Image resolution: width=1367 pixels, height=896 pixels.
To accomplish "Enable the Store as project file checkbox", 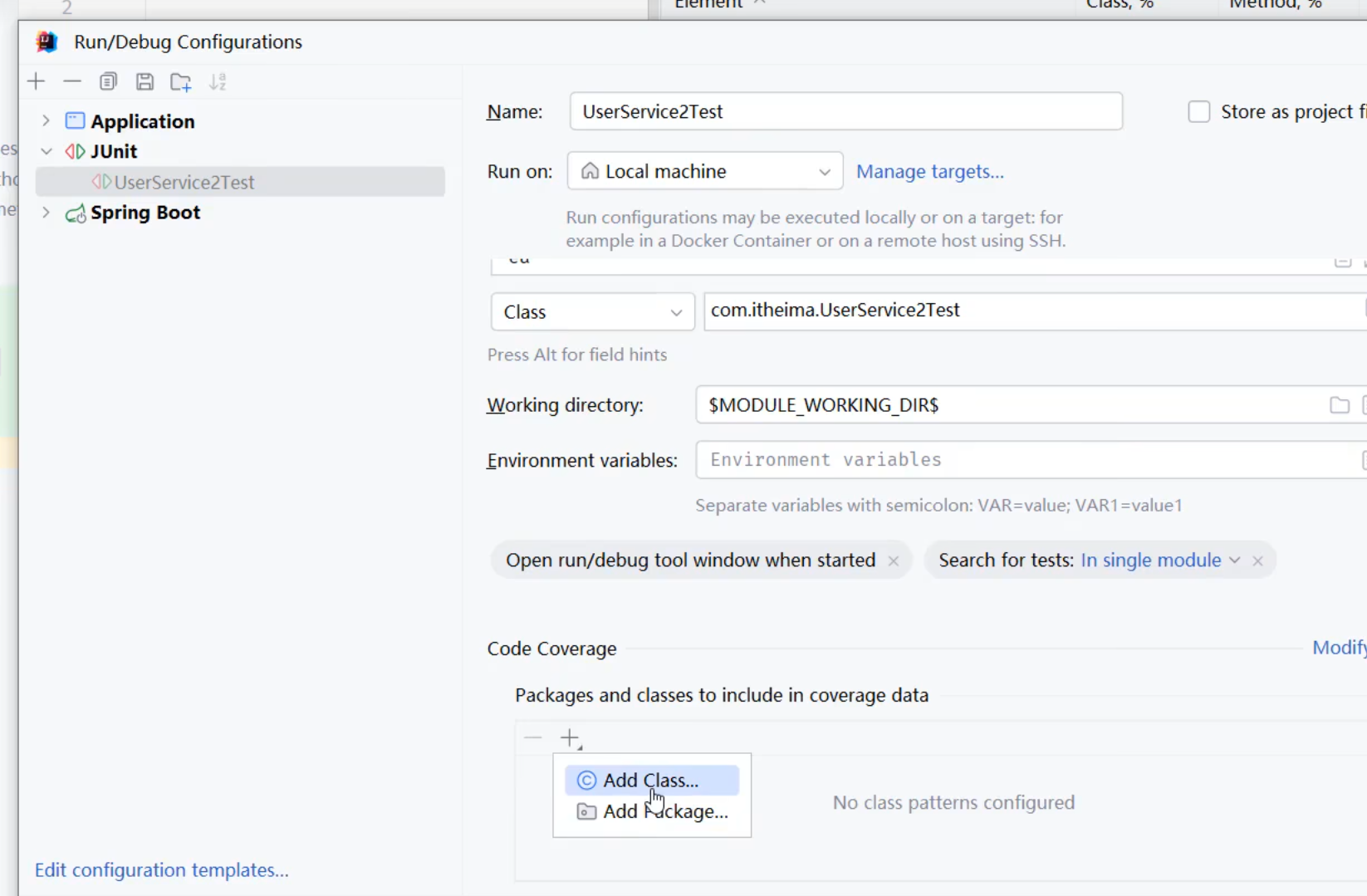I will [1198, 111].
